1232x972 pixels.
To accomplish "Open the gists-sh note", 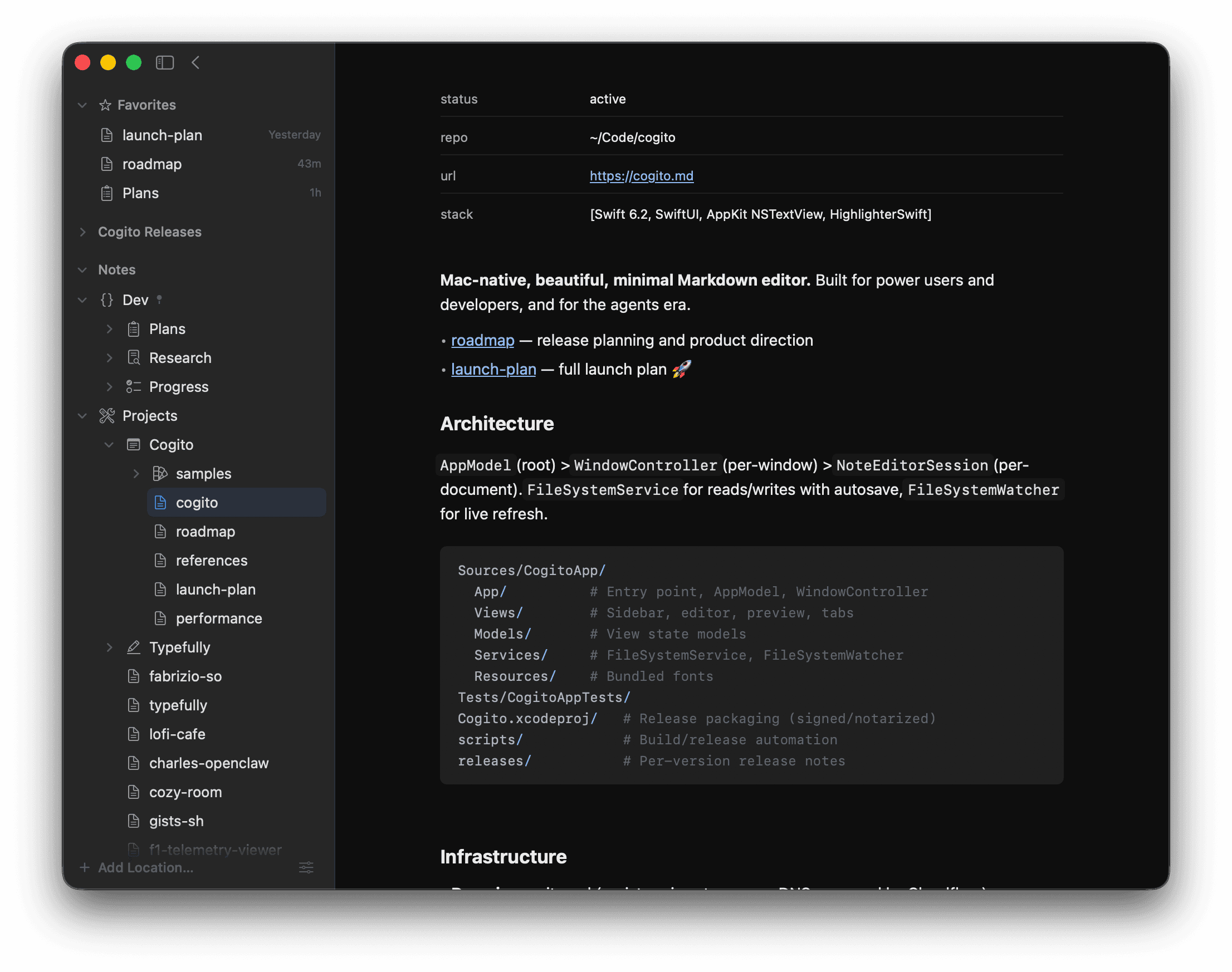I will click(x=223, y=821).
